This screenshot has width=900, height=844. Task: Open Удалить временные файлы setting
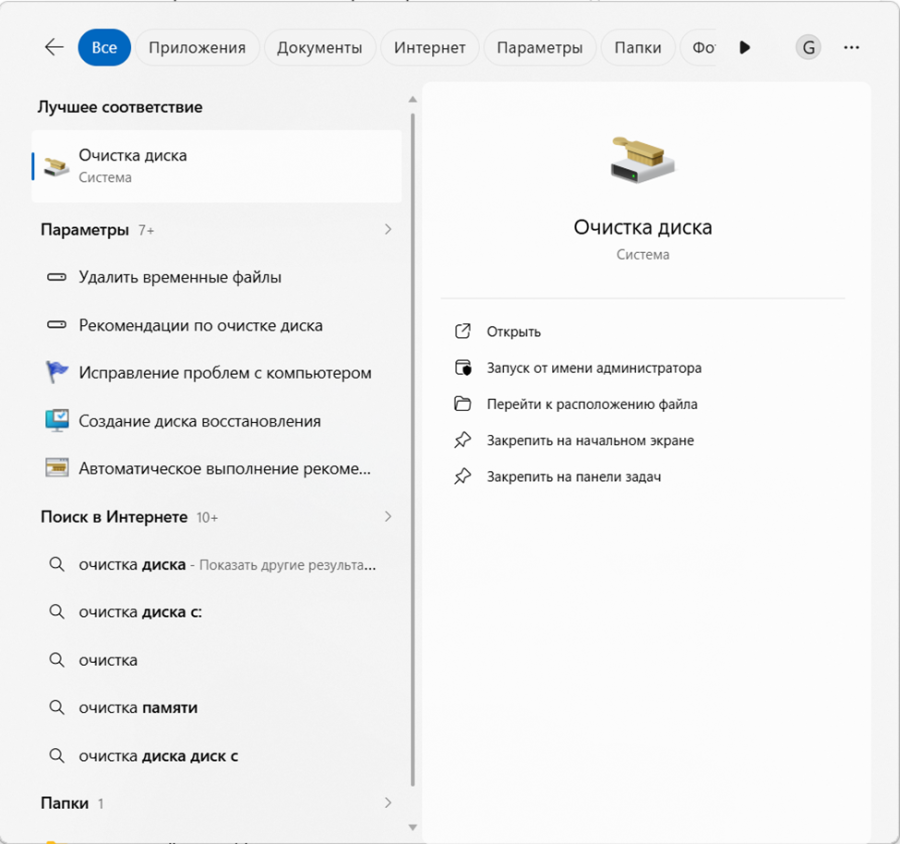180,277
